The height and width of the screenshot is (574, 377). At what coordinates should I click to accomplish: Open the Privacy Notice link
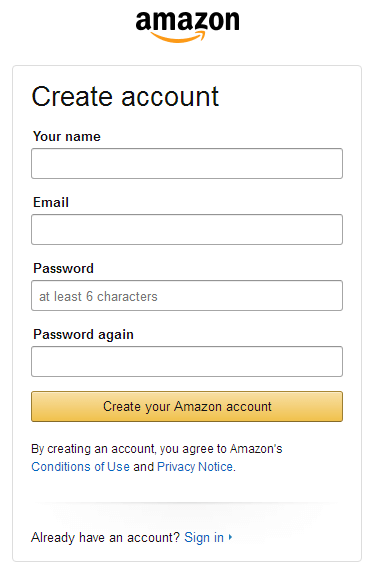click(x=195, y=467)
